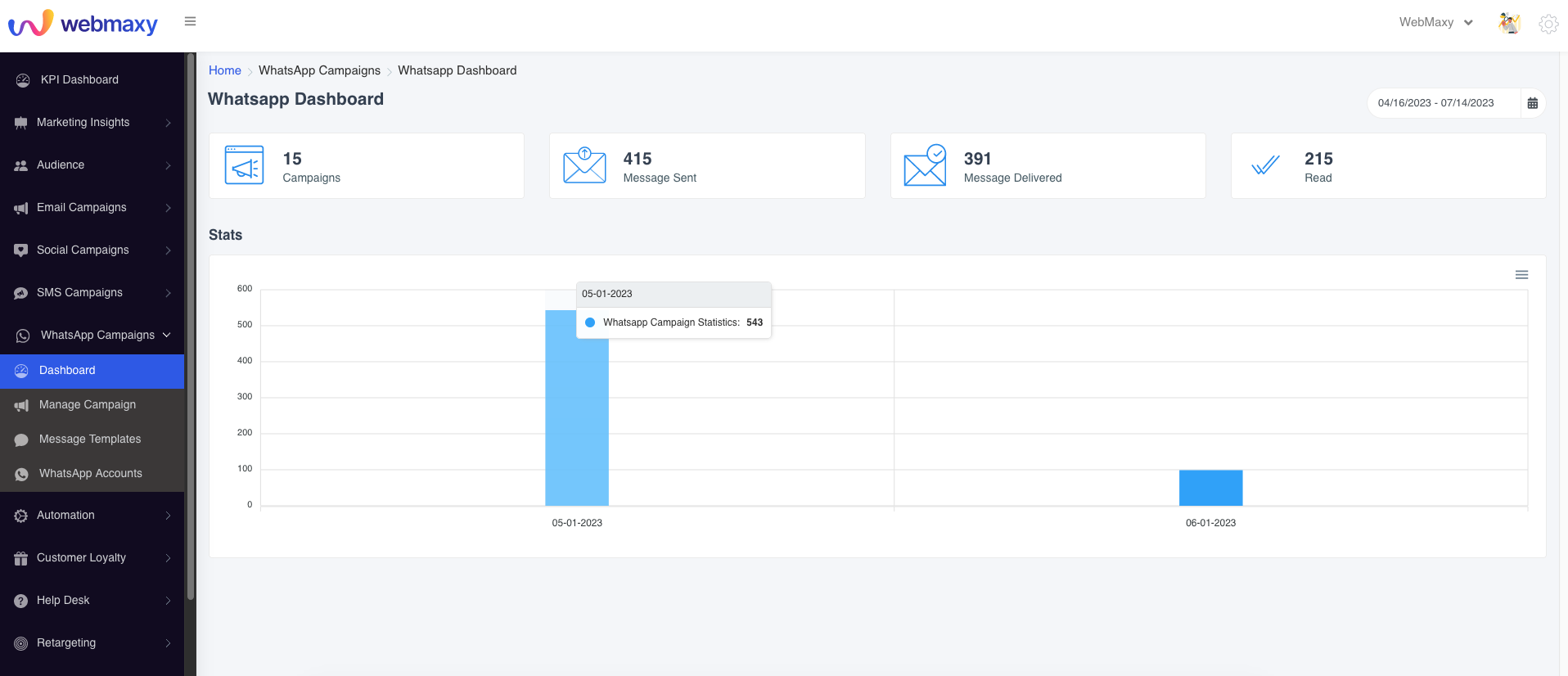The image size is (1568, 676).
Task: Click the Message Delivered envelope icon
Action: 925,165
